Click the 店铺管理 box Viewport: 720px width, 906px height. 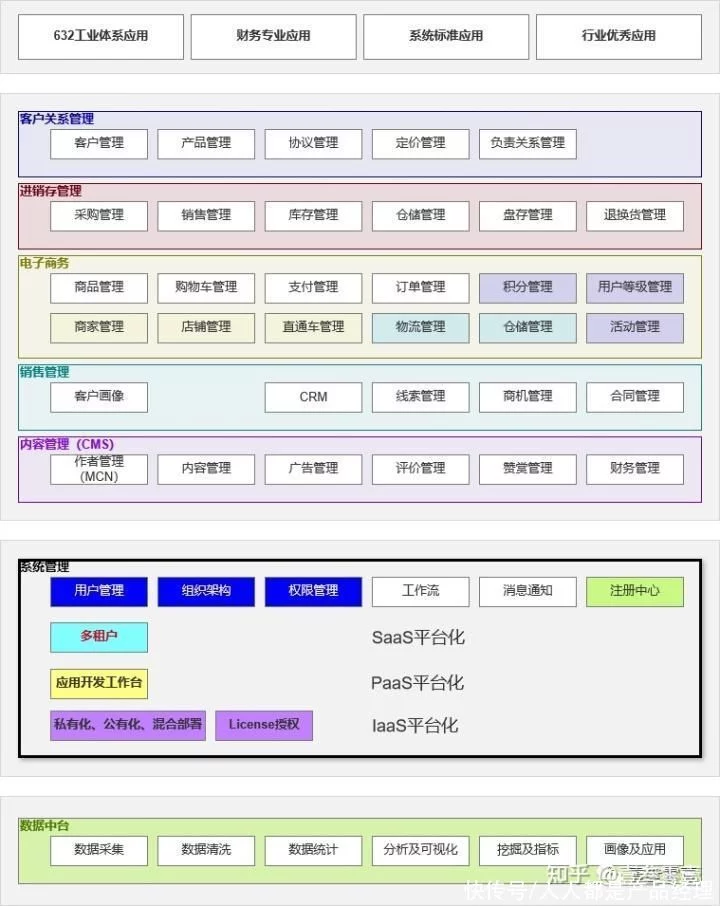click(206, 328)
